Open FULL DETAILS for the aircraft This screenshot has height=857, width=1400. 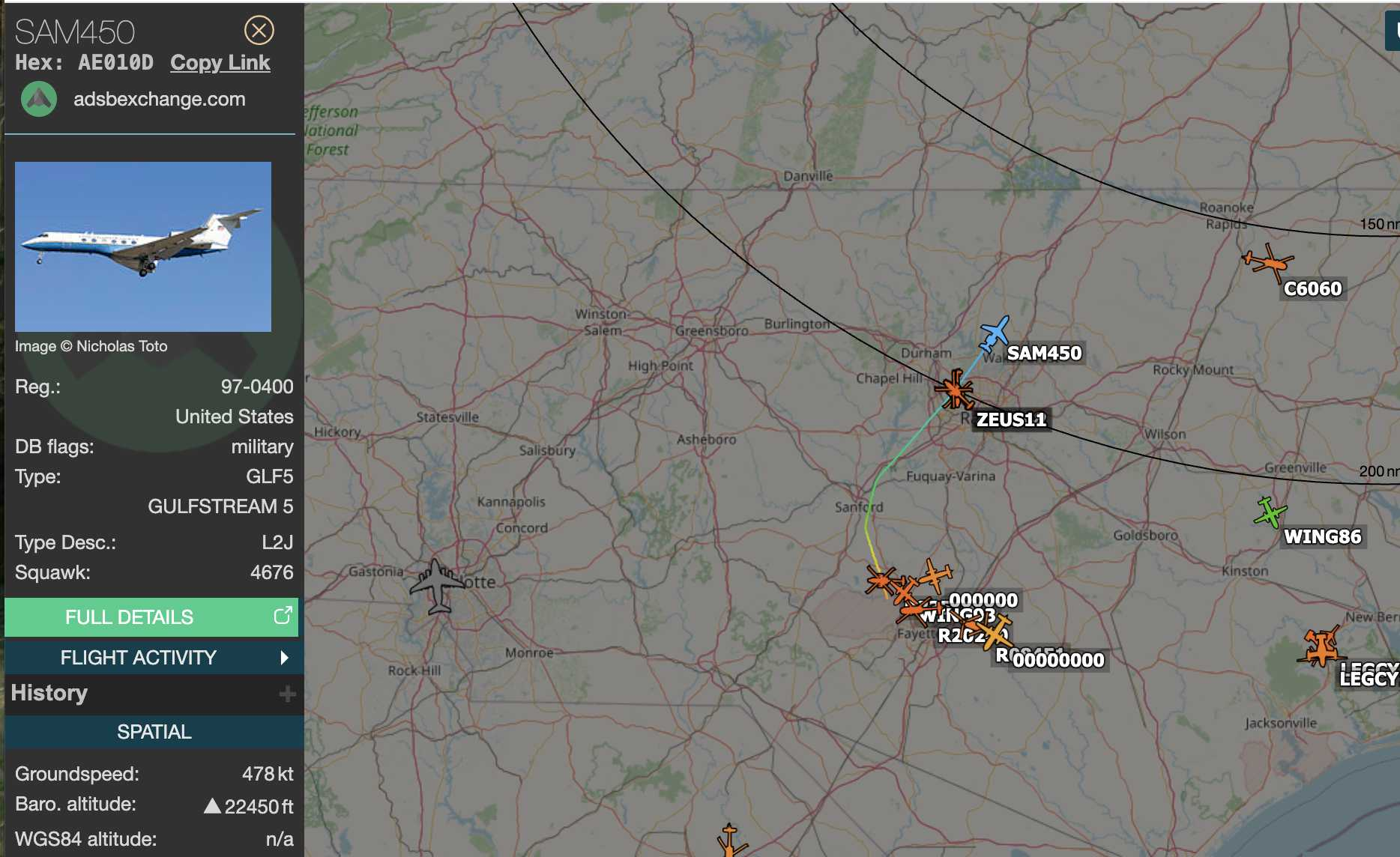pos(151,617)
